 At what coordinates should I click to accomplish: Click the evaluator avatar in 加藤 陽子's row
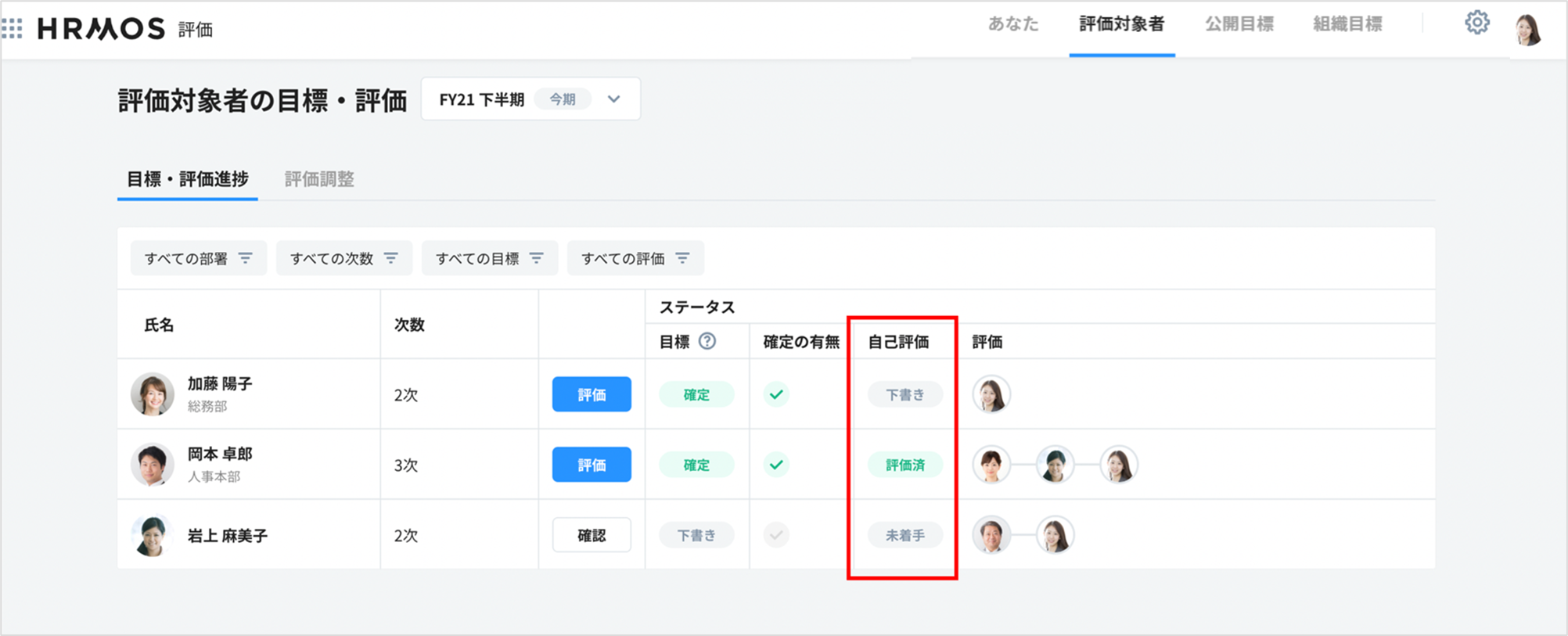tap(991, 394)
